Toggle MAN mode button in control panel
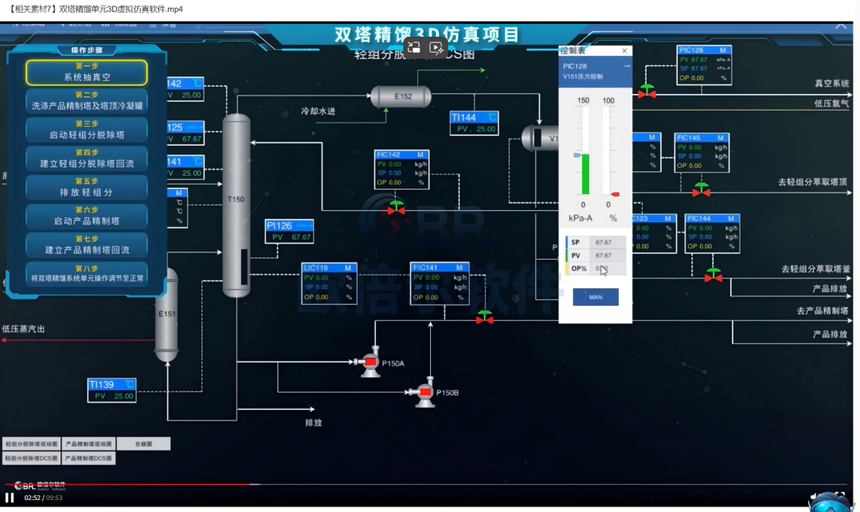Viewport: 860px width, 512px height. tap(595, 297)
